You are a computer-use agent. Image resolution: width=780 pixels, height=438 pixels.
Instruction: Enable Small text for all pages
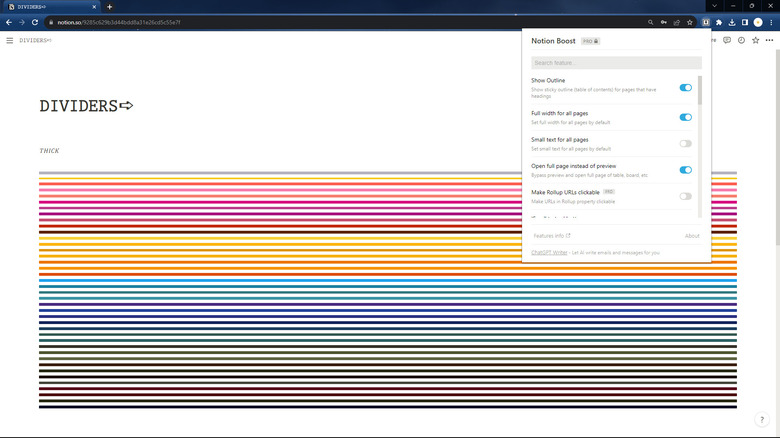pyautogui.click(x=685, y=144)
